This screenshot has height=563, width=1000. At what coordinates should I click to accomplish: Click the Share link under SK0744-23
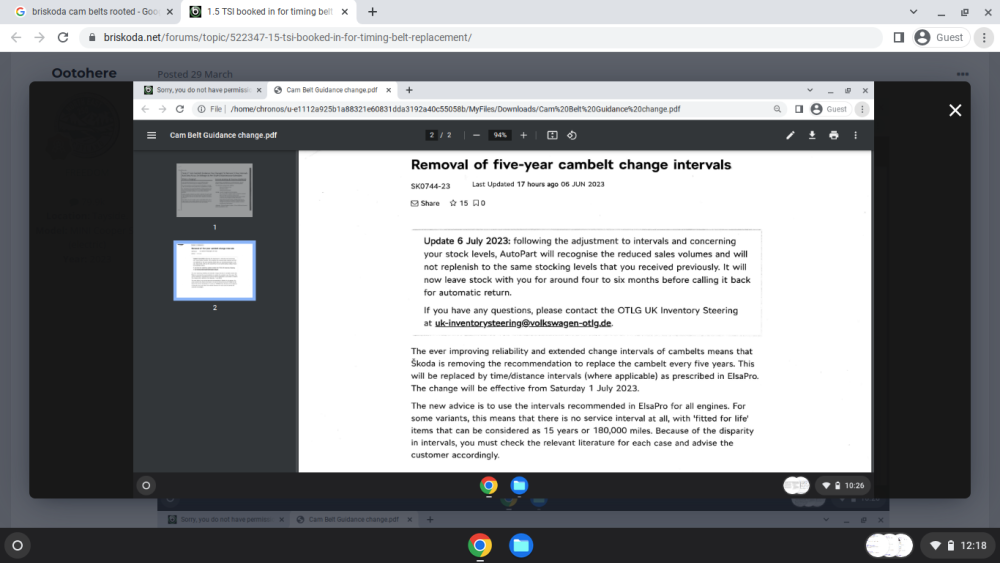click(x=425, y=203)
